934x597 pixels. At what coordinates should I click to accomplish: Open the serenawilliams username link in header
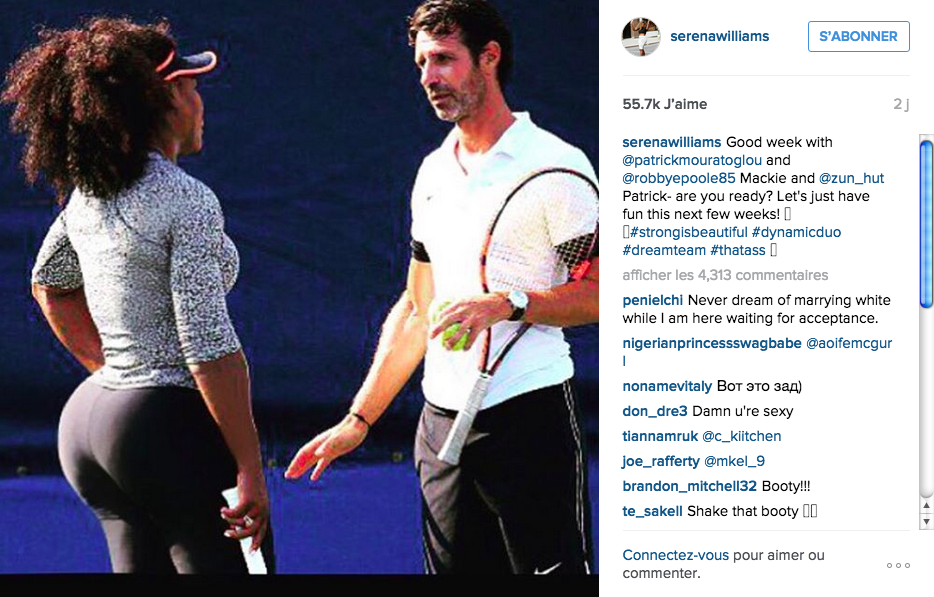pos(720,36)
